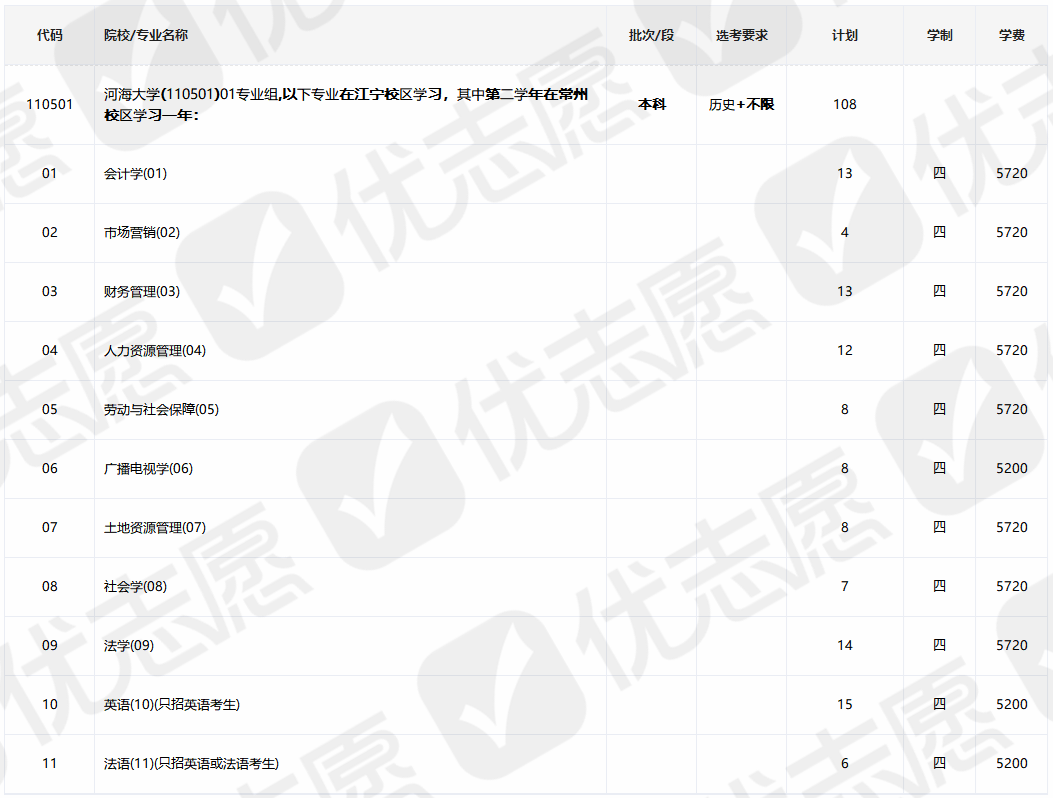The image size is (1053, 798).
Task: Click the 劳动与社会保障(05) major
Action: [x=161, y=409]
